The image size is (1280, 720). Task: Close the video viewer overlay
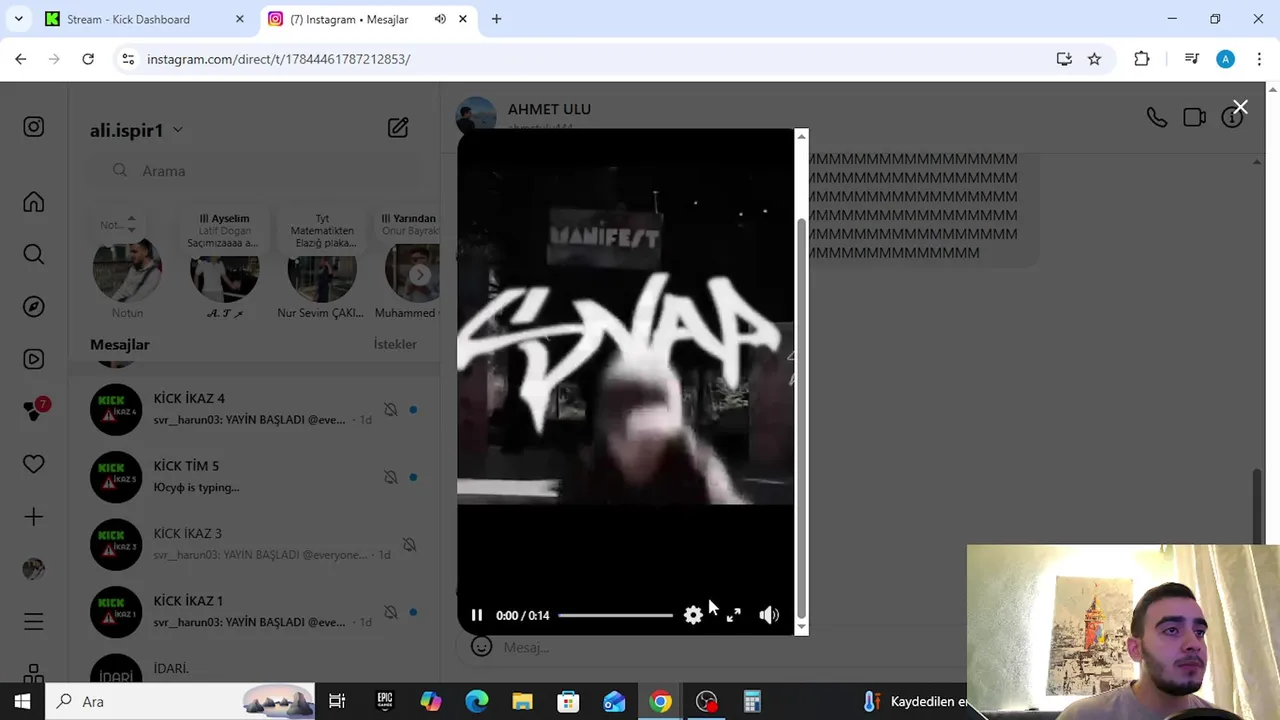[x=1240, y=107]
